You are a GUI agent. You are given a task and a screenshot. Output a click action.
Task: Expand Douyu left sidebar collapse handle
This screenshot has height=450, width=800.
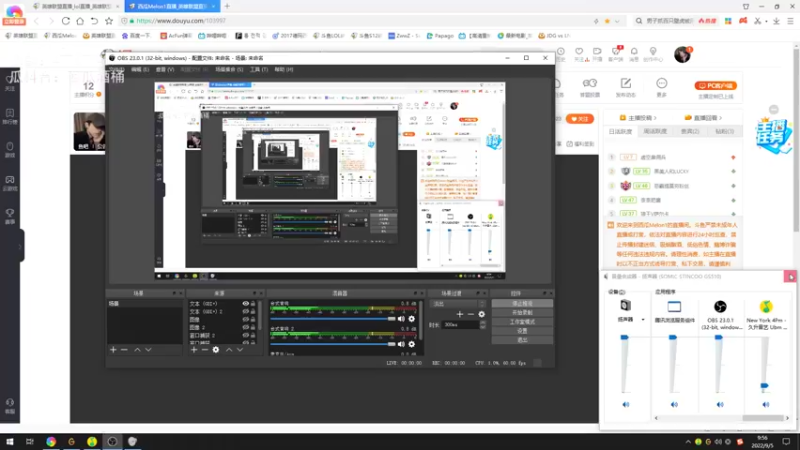coord(20,246)
